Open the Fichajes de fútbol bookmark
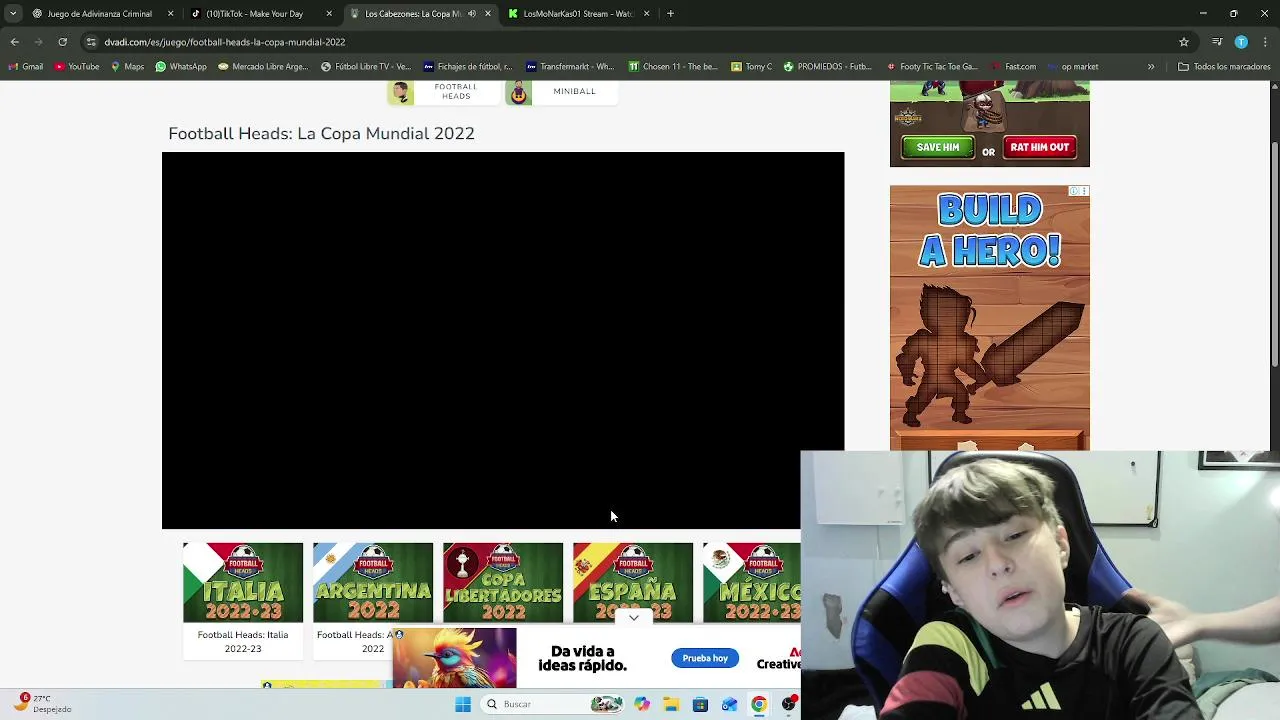 coord(468,67)
